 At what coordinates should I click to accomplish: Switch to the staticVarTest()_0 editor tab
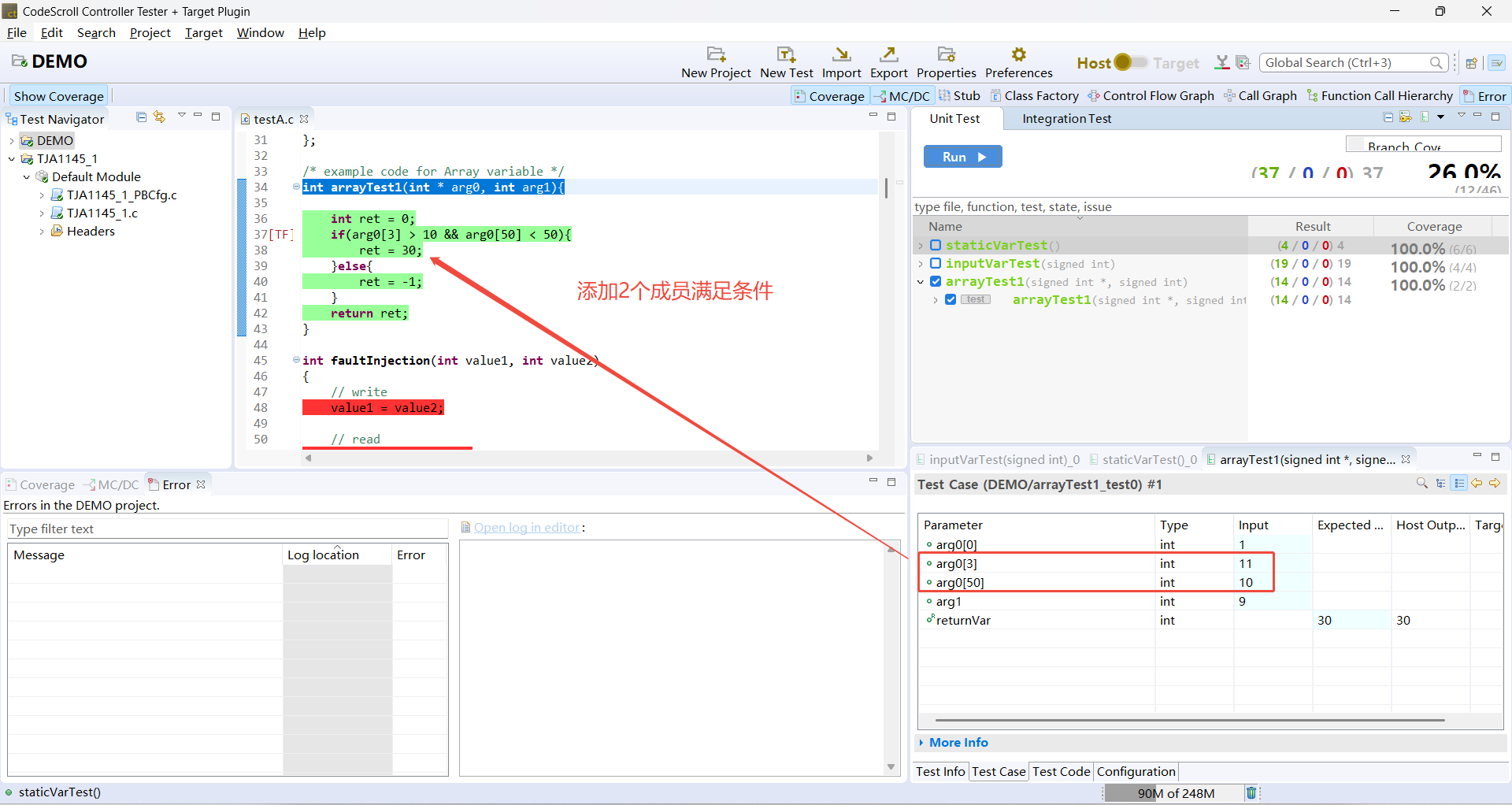point(1143,459)
